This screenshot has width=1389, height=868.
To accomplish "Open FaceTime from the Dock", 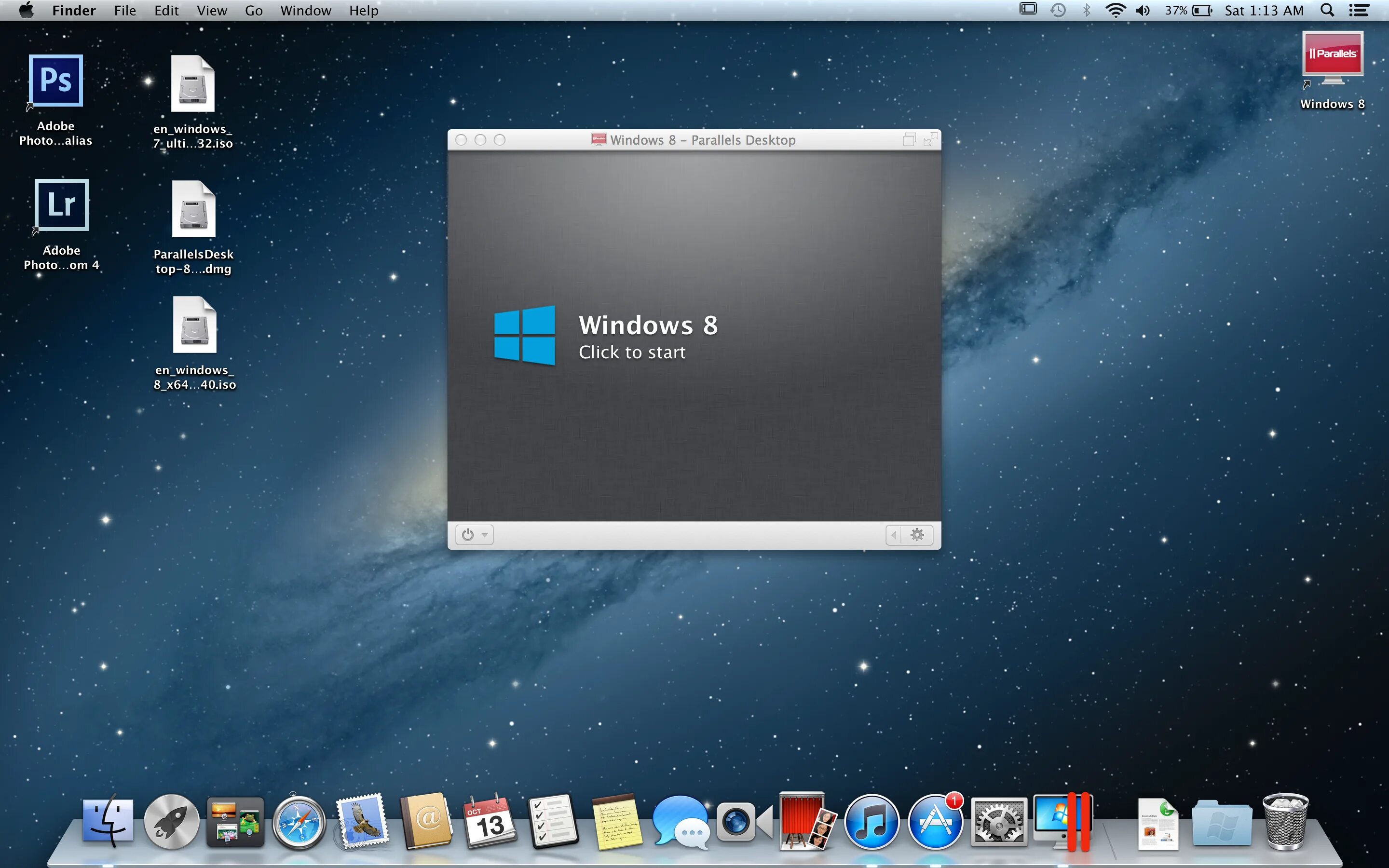I will tap(745, 822).
